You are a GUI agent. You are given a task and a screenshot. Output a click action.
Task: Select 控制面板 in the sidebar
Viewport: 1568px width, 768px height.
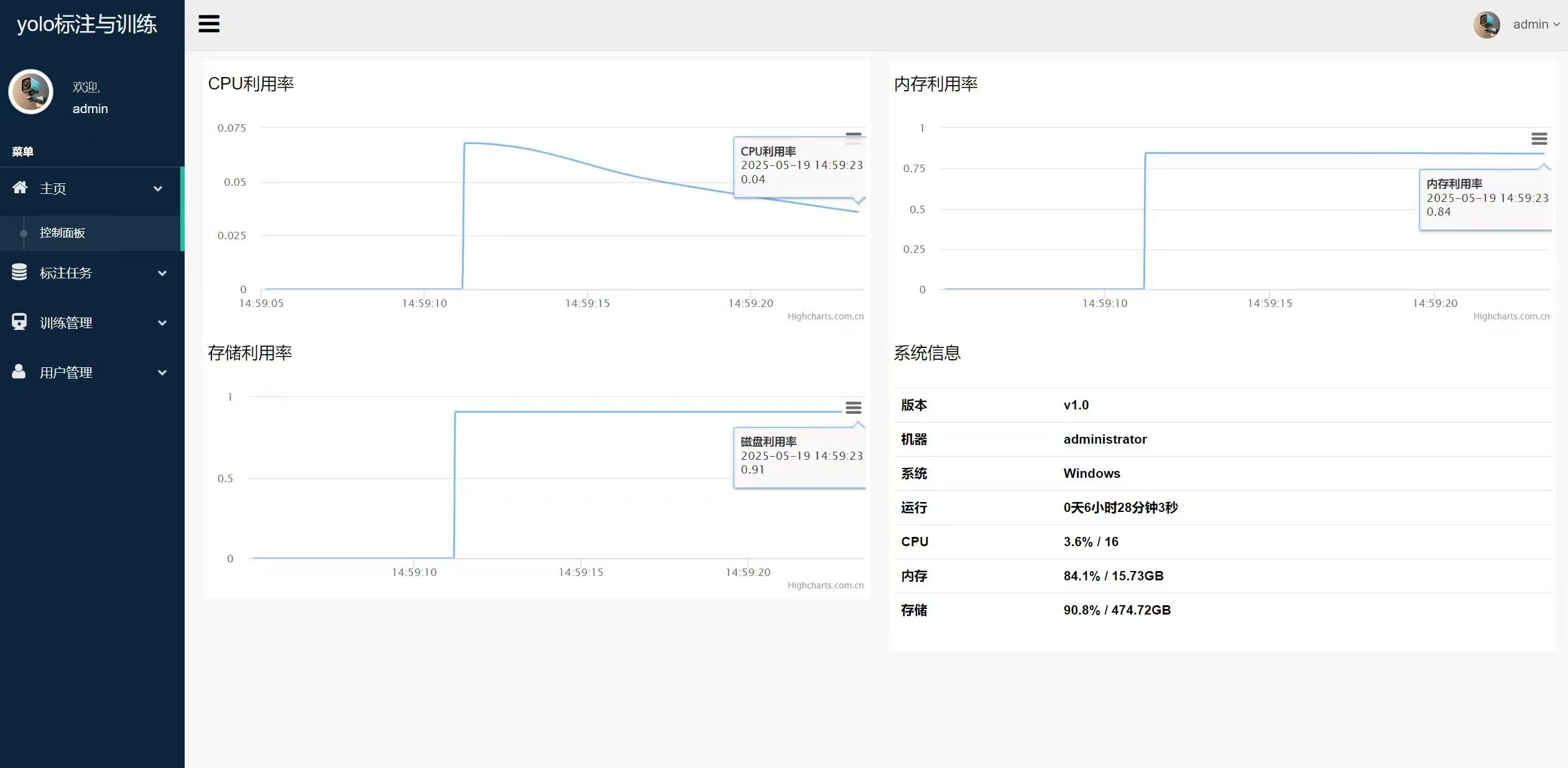(62, 233)
